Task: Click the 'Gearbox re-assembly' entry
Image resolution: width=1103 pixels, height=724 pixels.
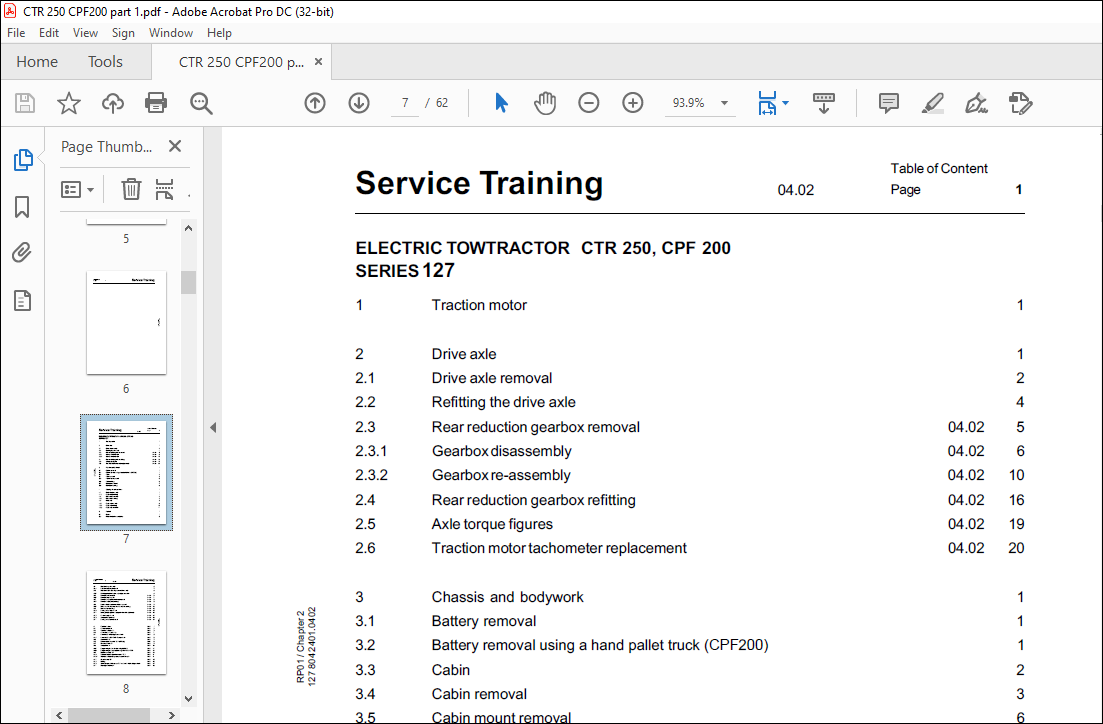Action: 501,476
